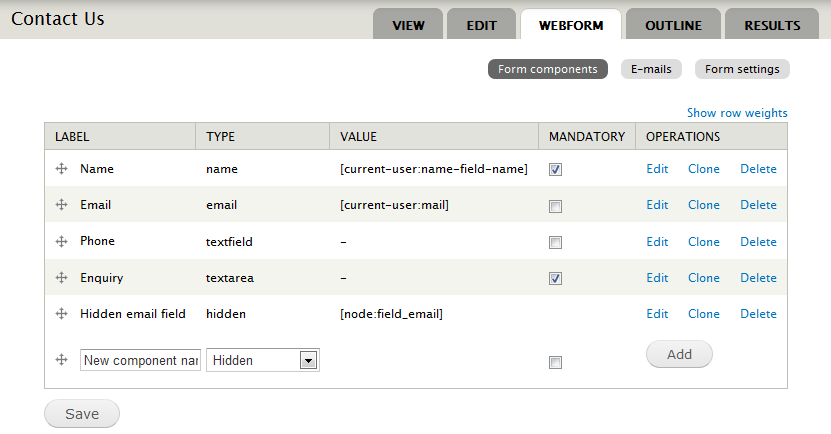
Task: Check the Mandatory box for Phone
Action: [x=555, y=243]
